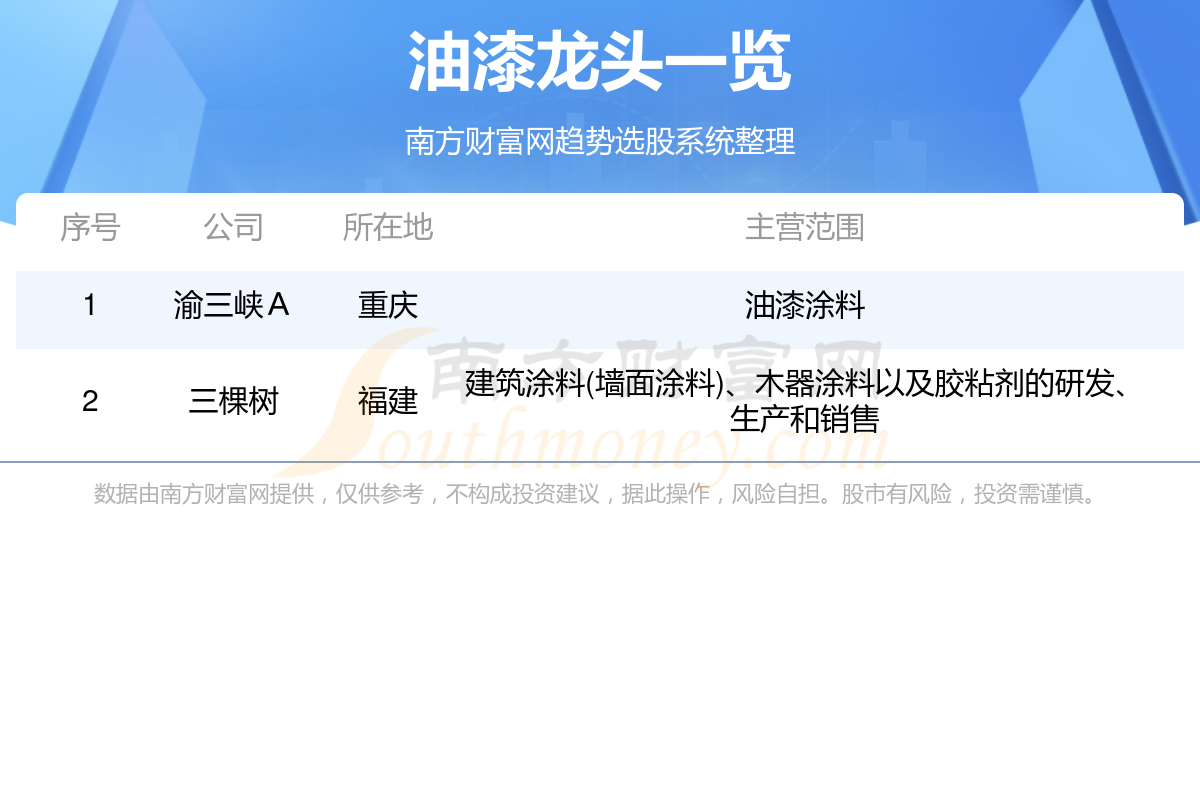Select the 公司 column header
The width and height of the screenshot is (1200, 800).
click(233, 227)
